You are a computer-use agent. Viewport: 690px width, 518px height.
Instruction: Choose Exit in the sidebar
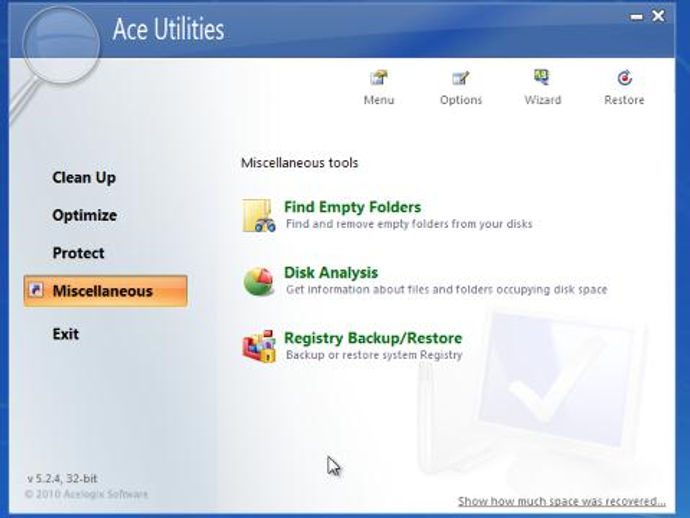point(66,334)
